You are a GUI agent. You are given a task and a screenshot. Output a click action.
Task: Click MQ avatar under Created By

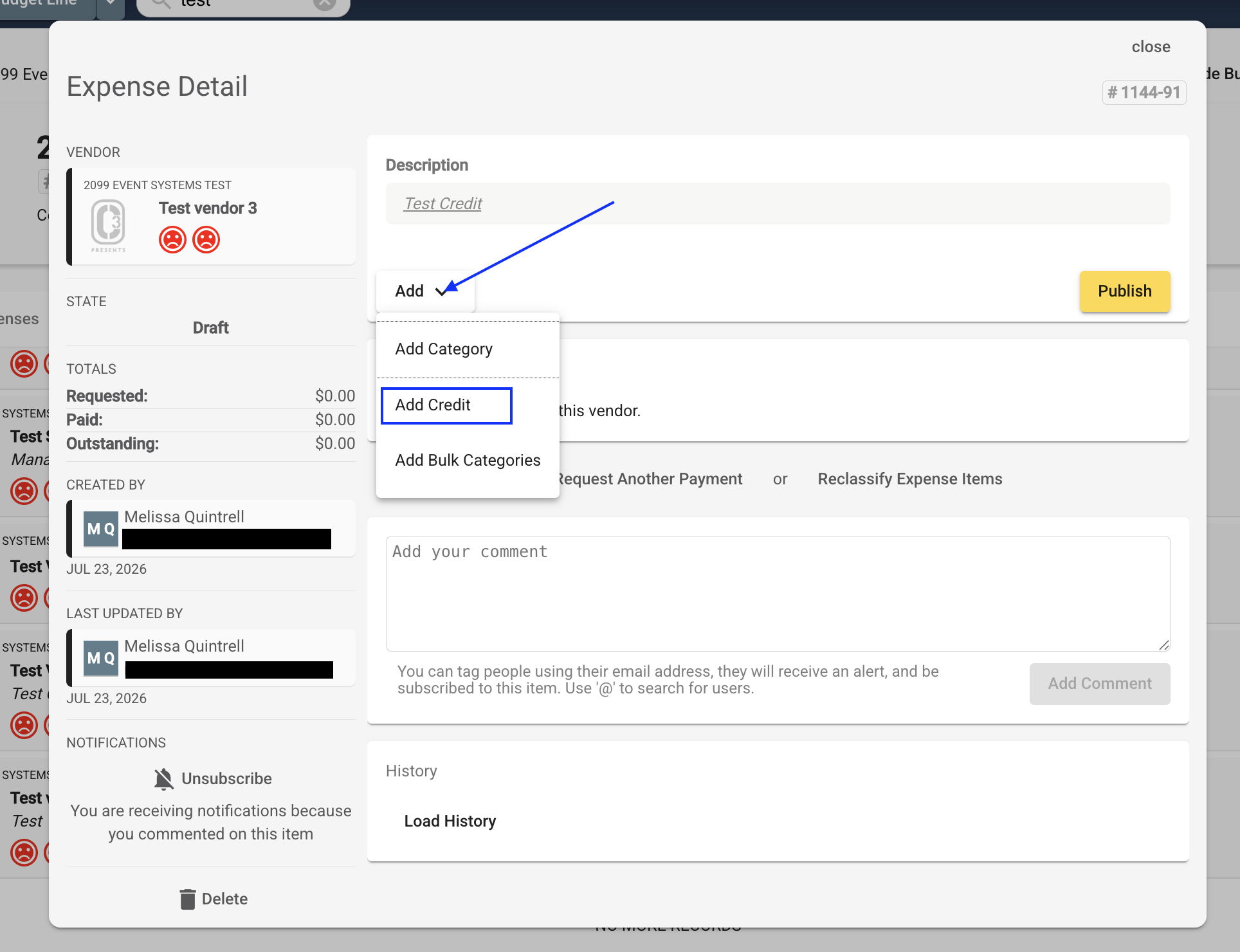point(101,529)
